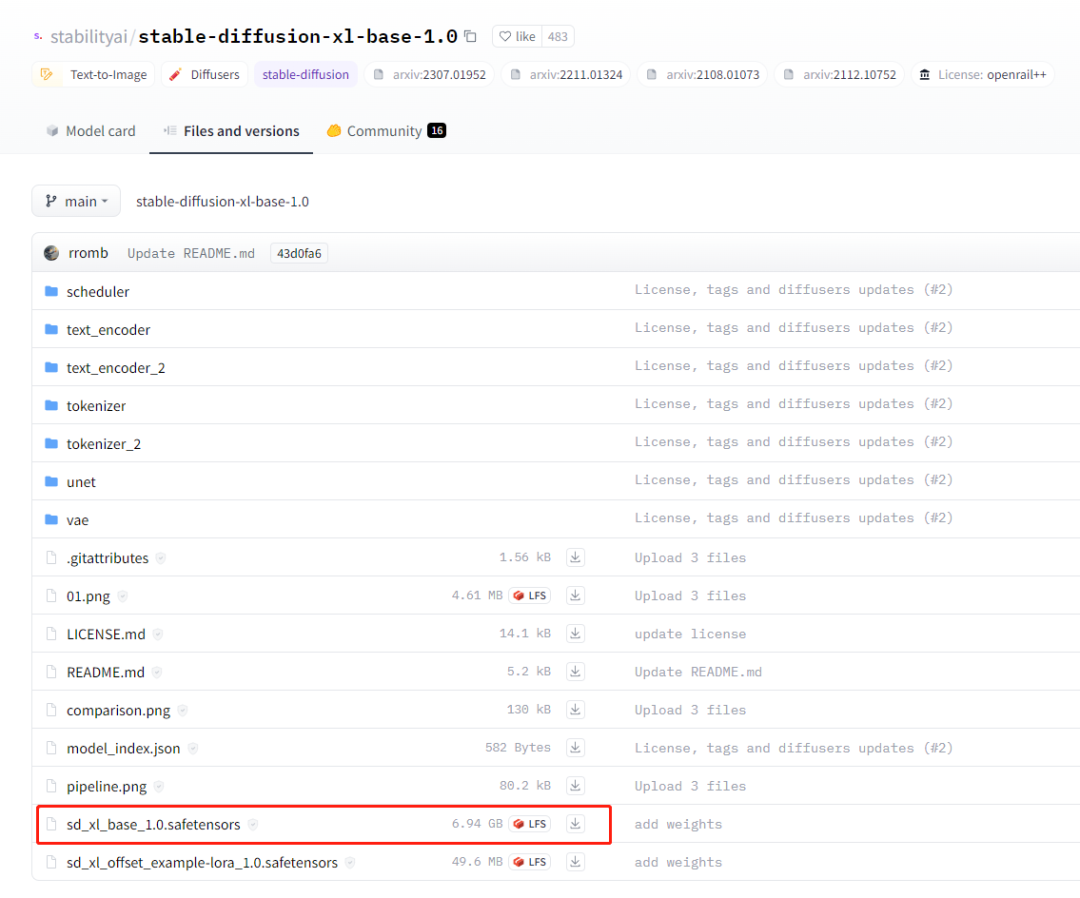Like the model with the heart button
The image size is (1080, 898).
[x=517, y=36]
